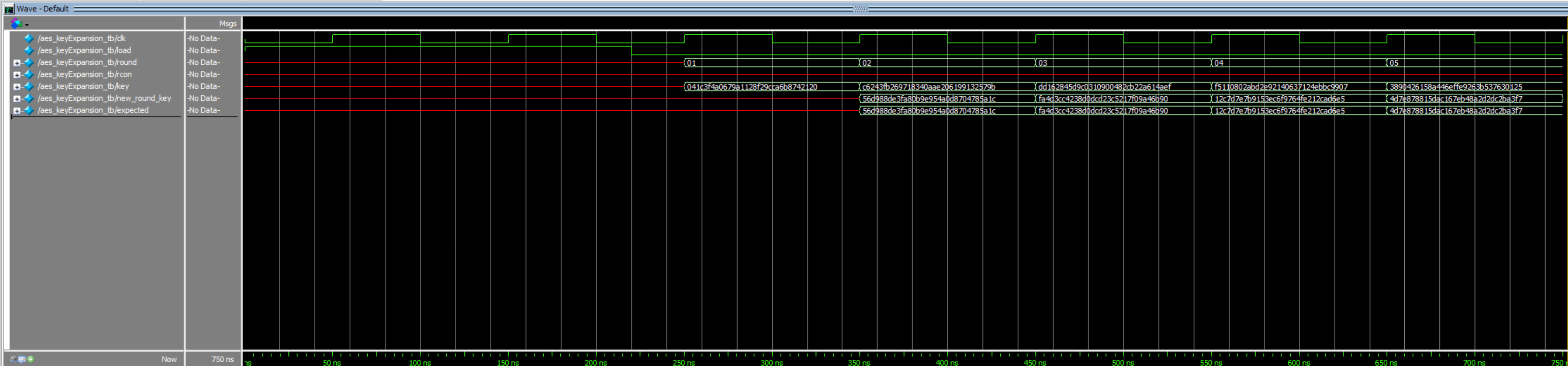Click the Wave window icon in title bar
Viewport: 1568px width, 366px height.
coord(8,9)
